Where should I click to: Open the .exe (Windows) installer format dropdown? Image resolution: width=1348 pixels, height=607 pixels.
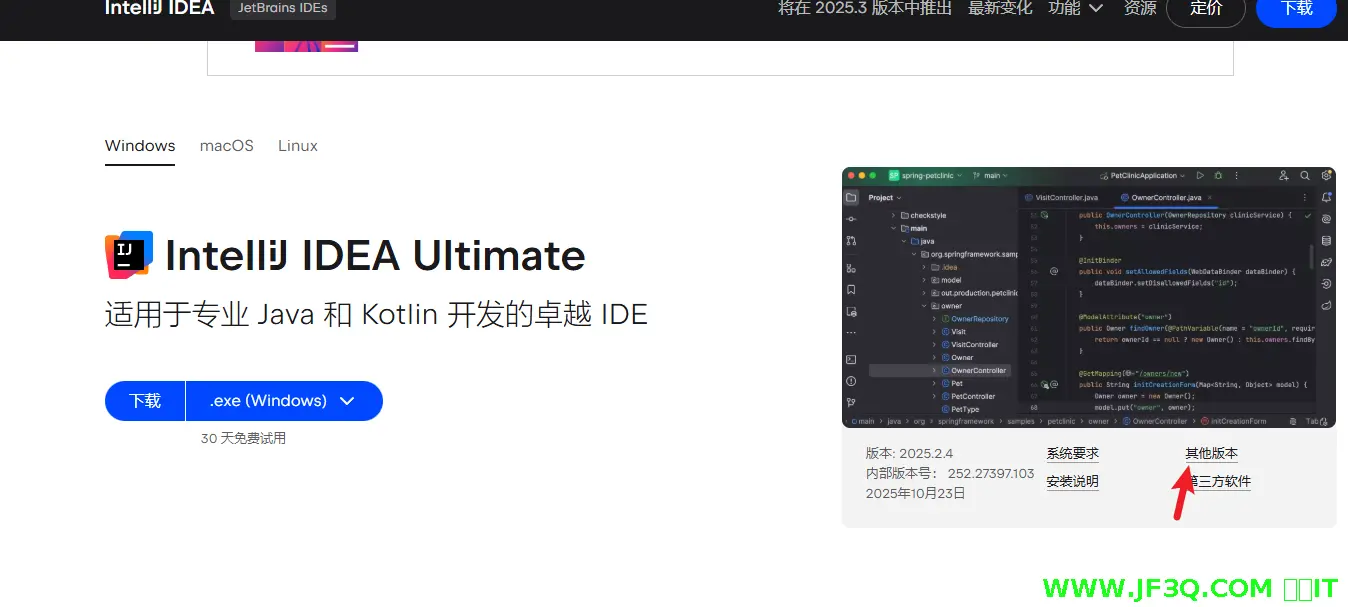click(x=283, y=401)
